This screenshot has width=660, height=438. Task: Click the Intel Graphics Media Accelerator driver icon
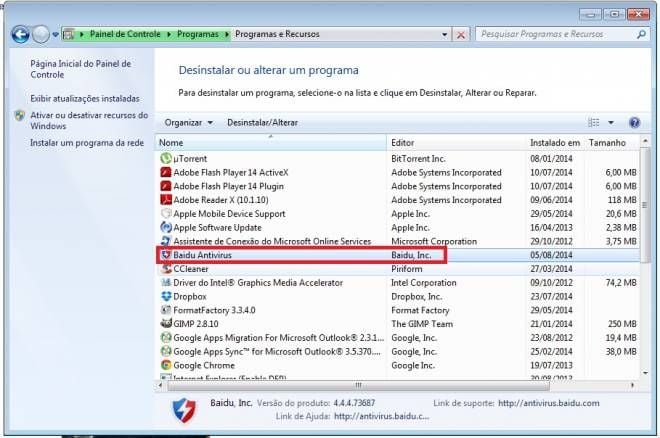point(166,282)
